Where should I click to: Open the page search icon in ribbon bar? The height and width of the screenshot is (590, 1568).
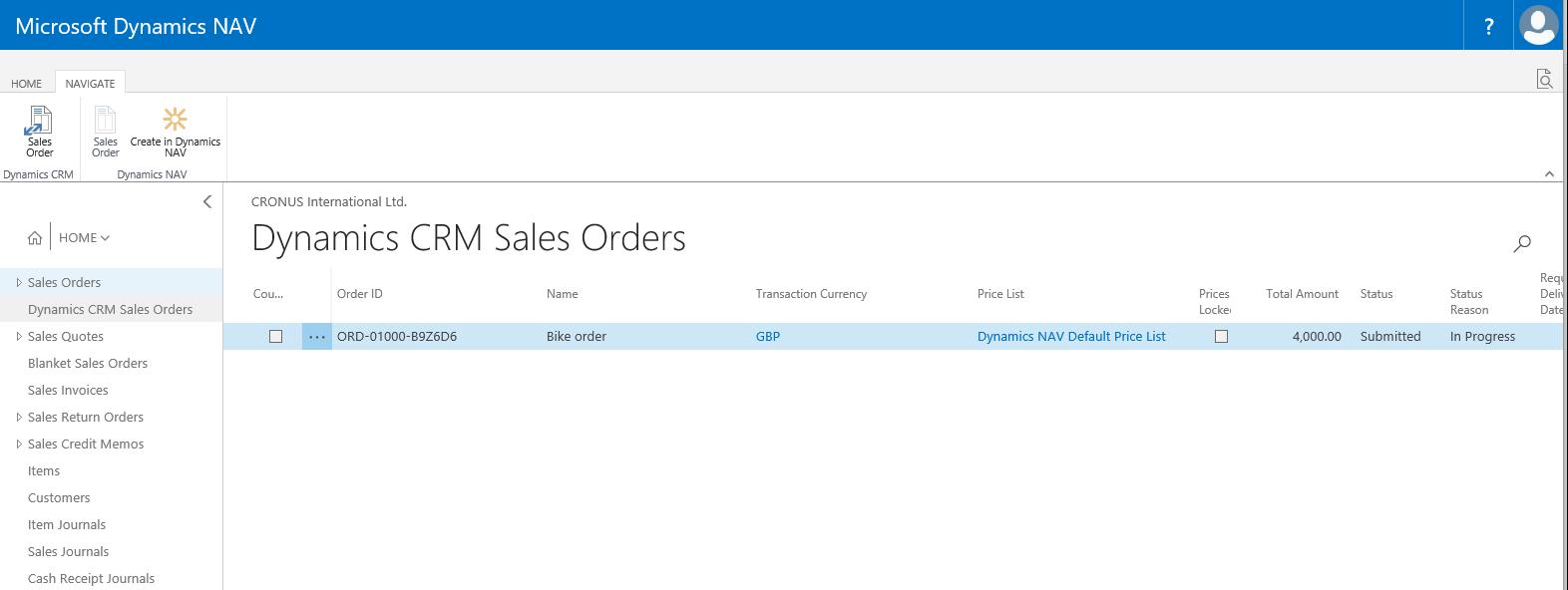coord(1544,80)
